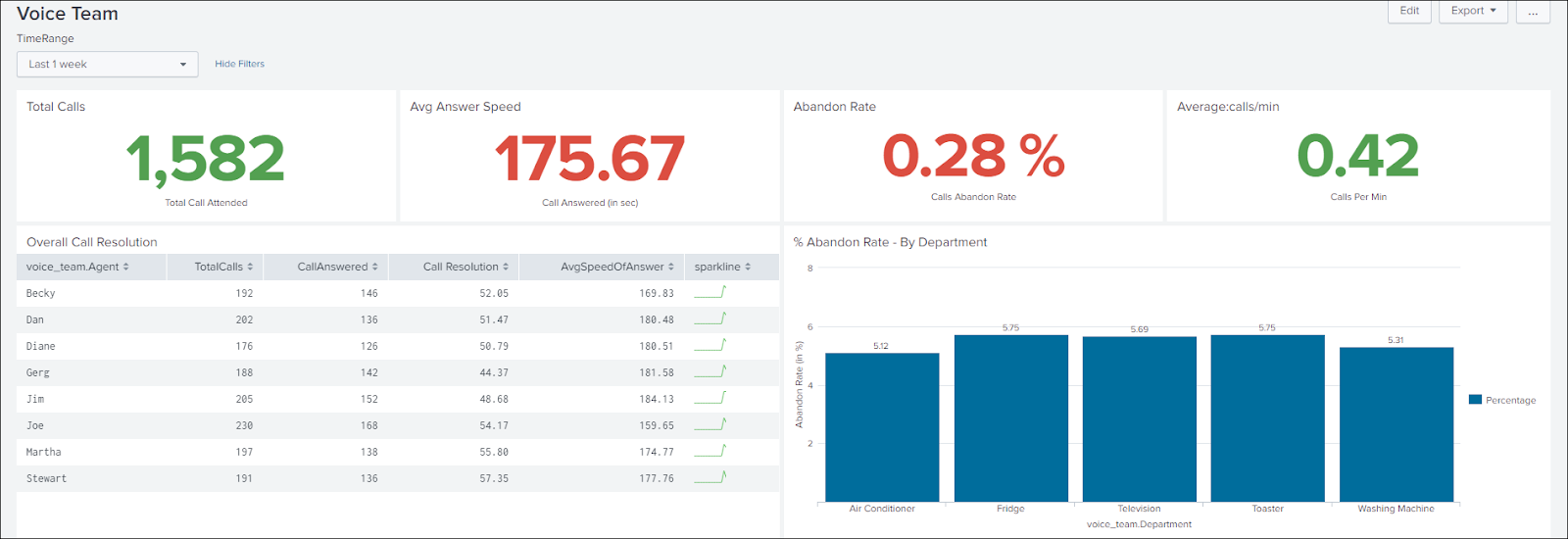1568x539 pixels.
Task: Click Stewart's sparkline chart
Action: point(710,477)
